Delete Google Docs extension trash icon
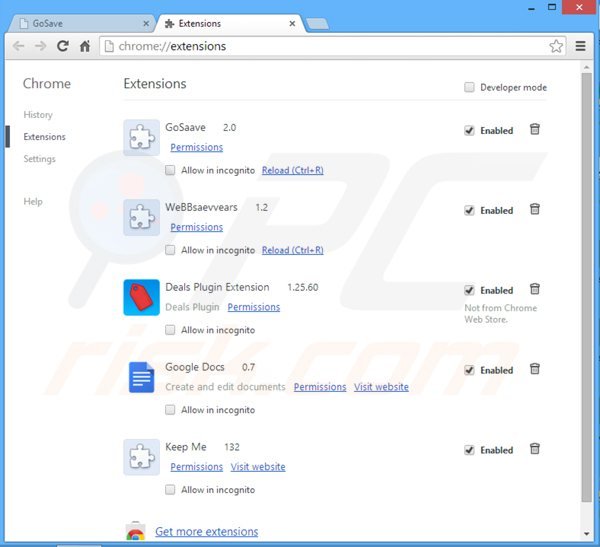Image resolution: width=600 pixels, height=547 pixels. click(x=535, y=369)
